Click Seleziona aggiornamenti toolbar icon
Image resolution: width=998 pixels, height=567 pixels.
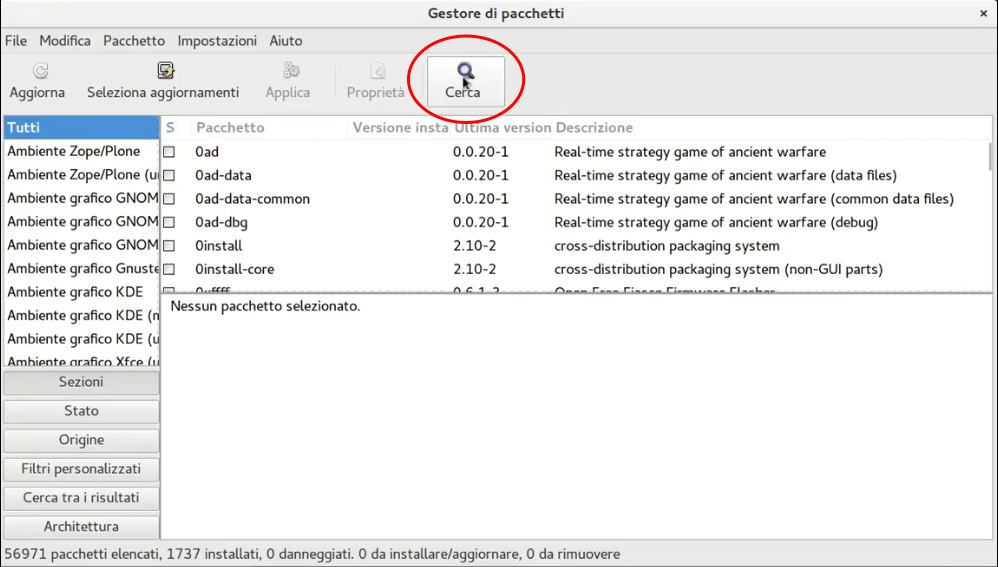(x=164, y=71)
